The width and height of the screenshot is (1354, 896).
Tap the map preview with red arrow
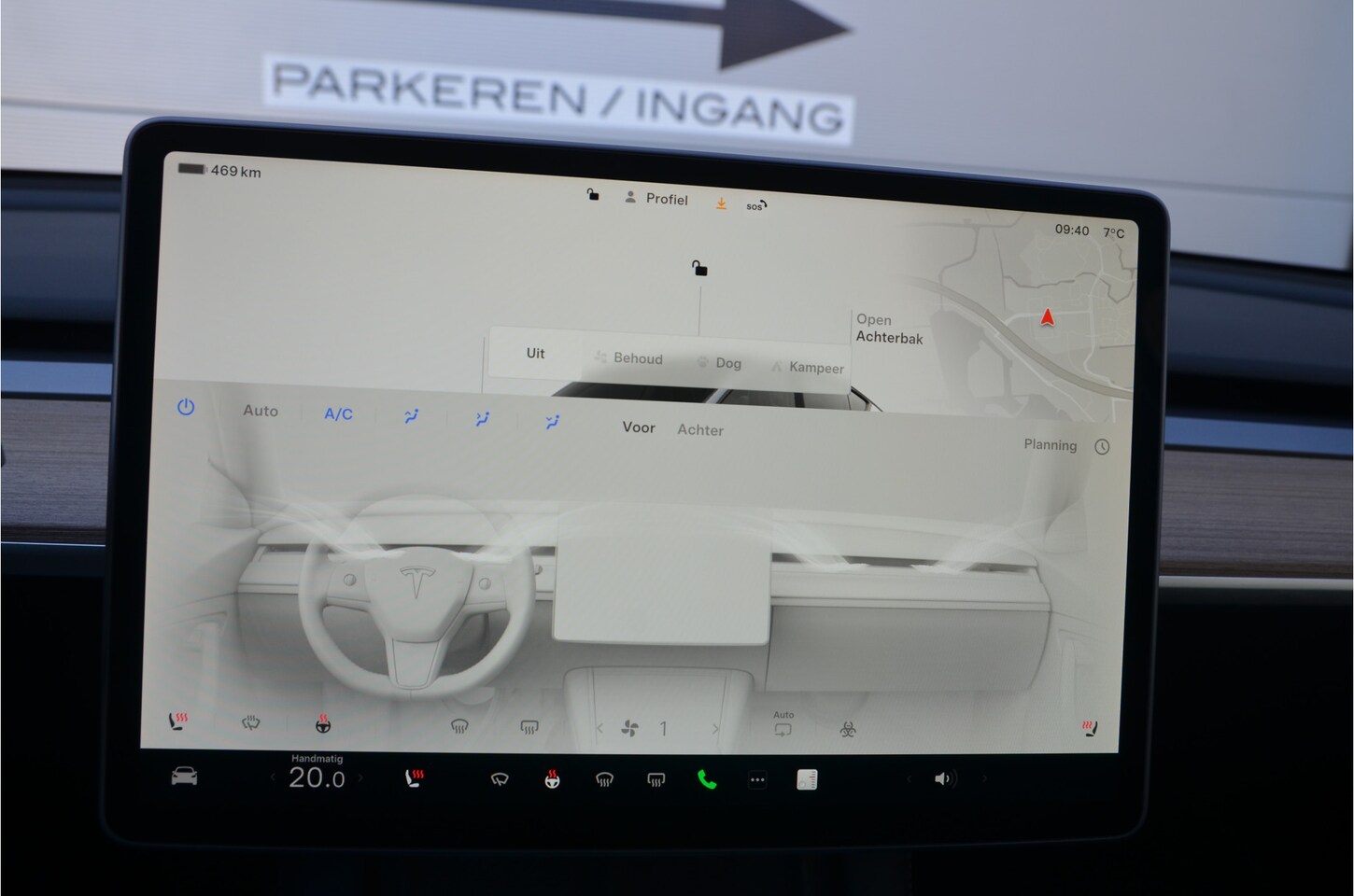[x=1046, y=317]
